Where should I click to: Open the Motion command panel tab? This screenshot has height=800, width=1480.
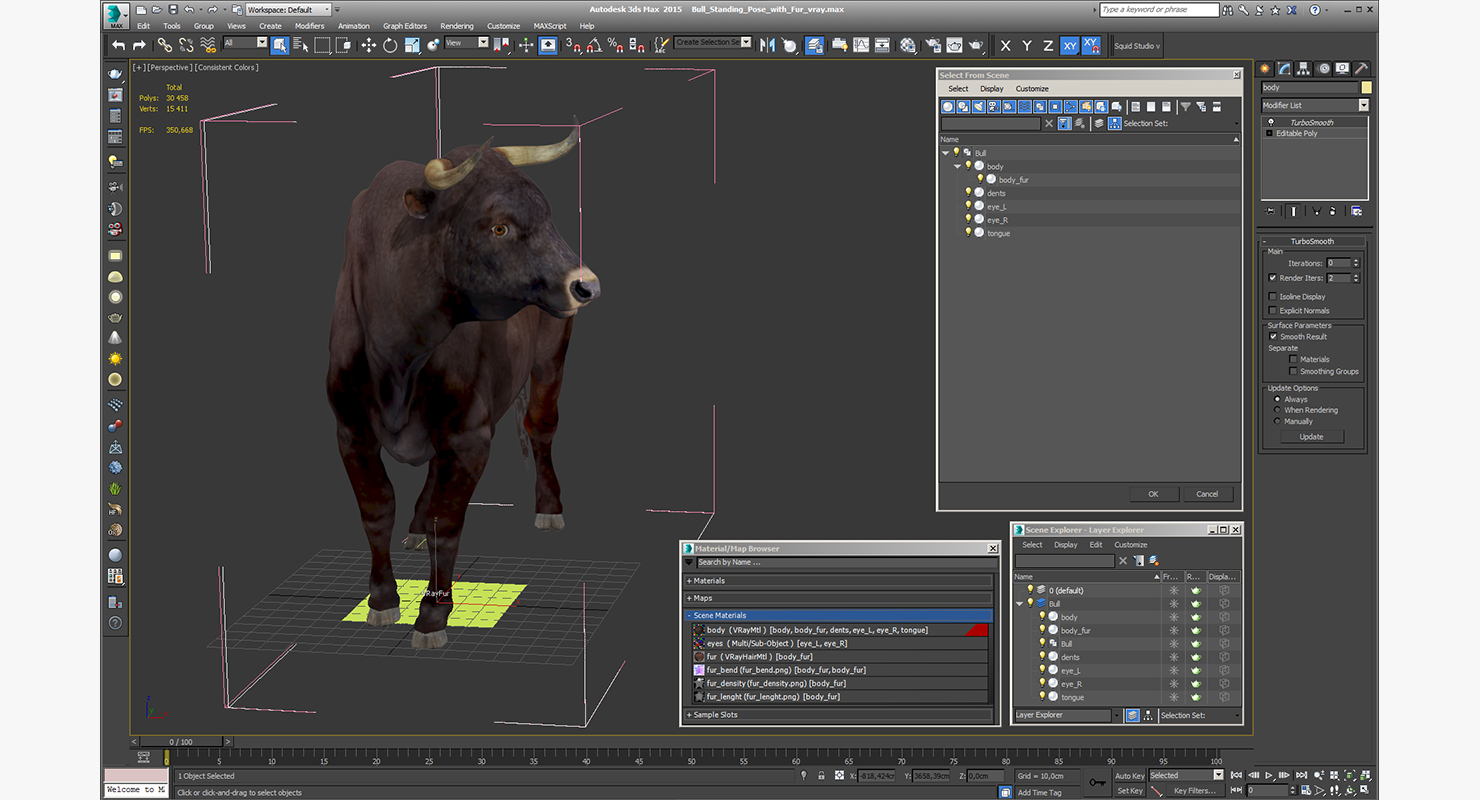(1324, 69)
